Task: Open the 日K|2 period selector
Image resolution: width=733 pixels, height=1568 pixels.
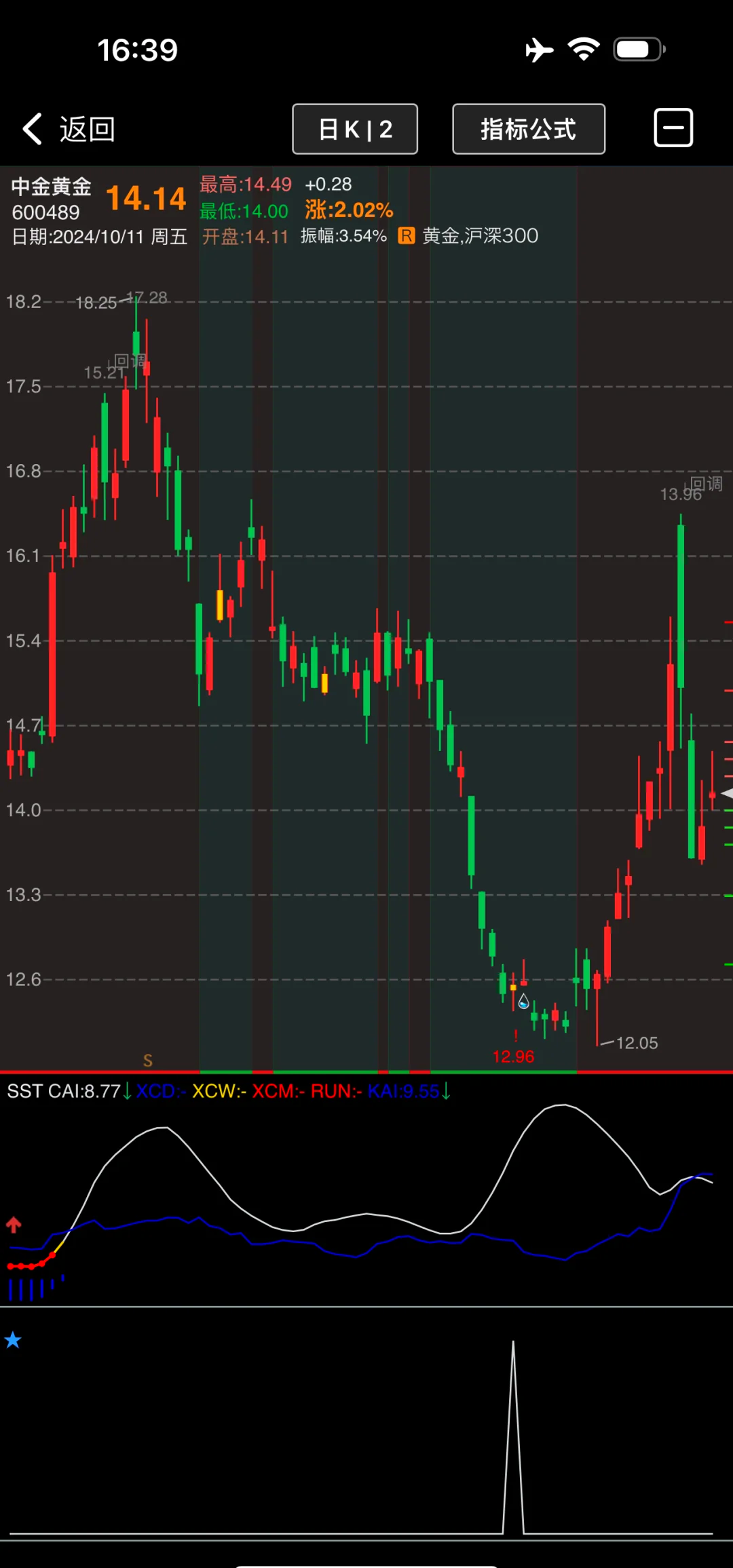Action: [355, 129]
